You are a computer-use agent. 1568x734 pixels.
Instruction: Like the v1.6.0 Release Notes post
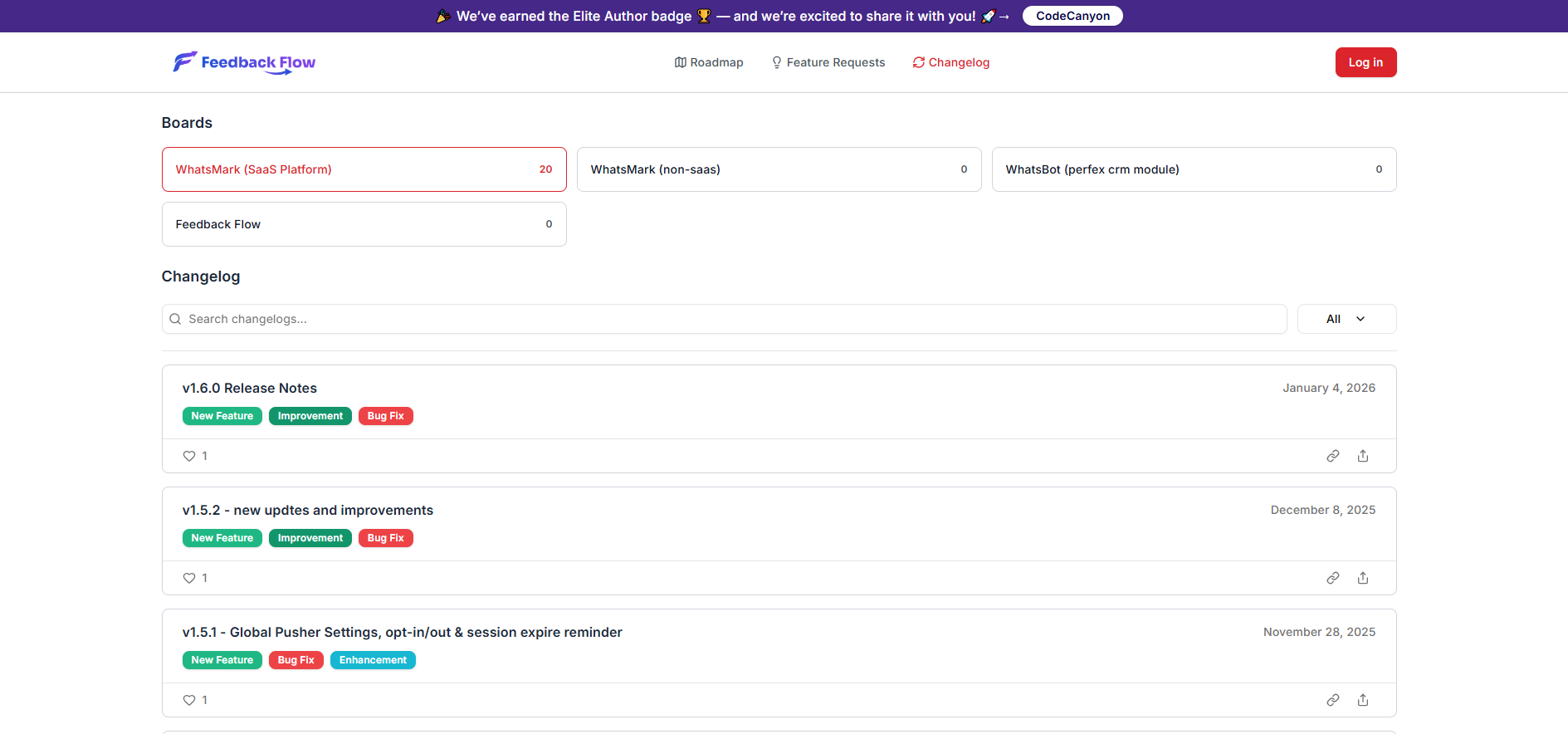click(x=189, y=456)
